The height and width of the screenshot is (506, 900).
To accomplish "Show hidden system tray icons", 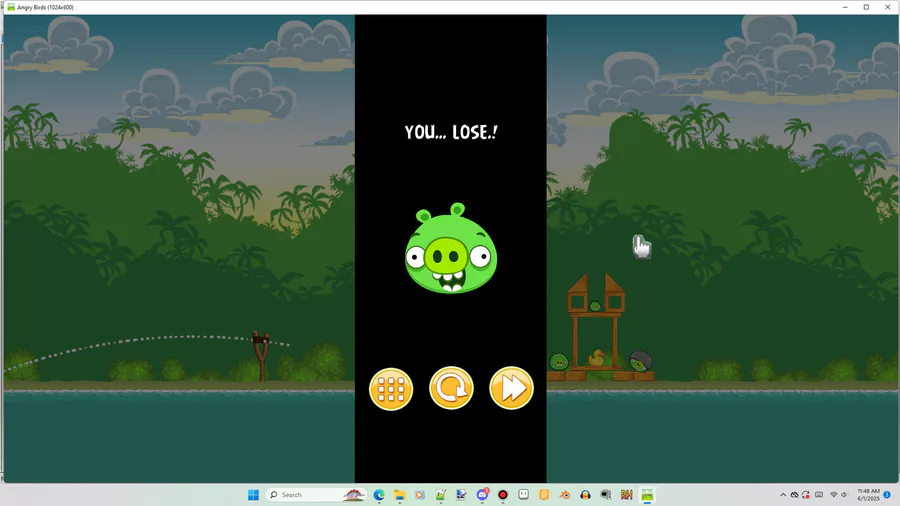I will point(782,495).
